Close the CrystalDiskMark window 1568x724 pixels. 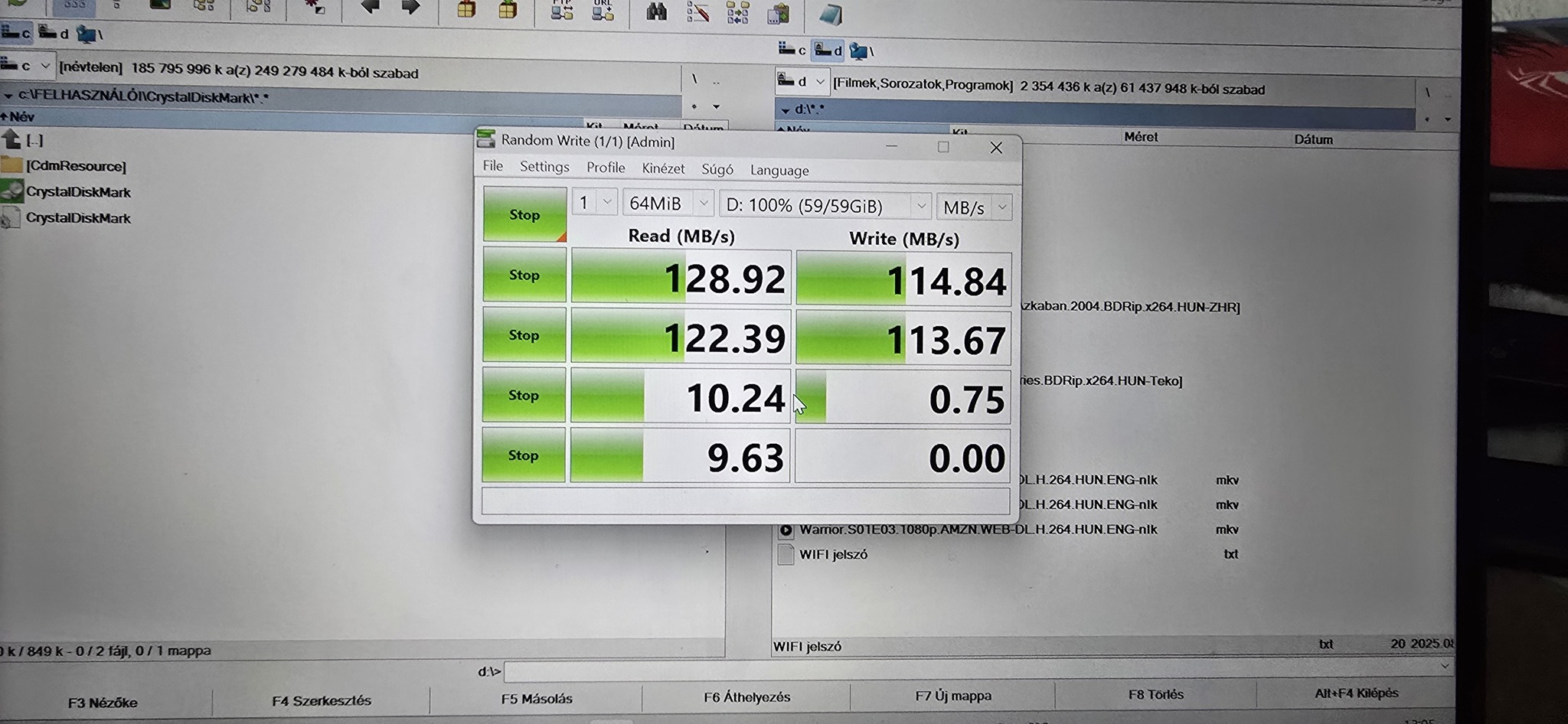(x=996, y=147)
